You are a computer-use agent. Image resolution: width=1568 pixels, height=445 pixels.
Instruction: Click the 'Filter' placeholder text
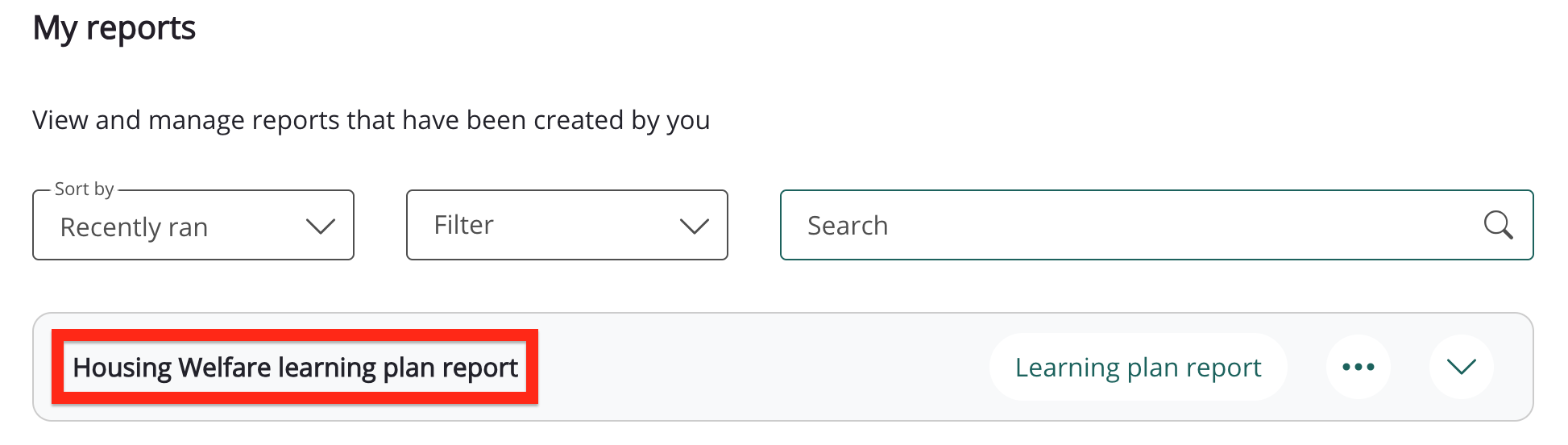(464, 225)
